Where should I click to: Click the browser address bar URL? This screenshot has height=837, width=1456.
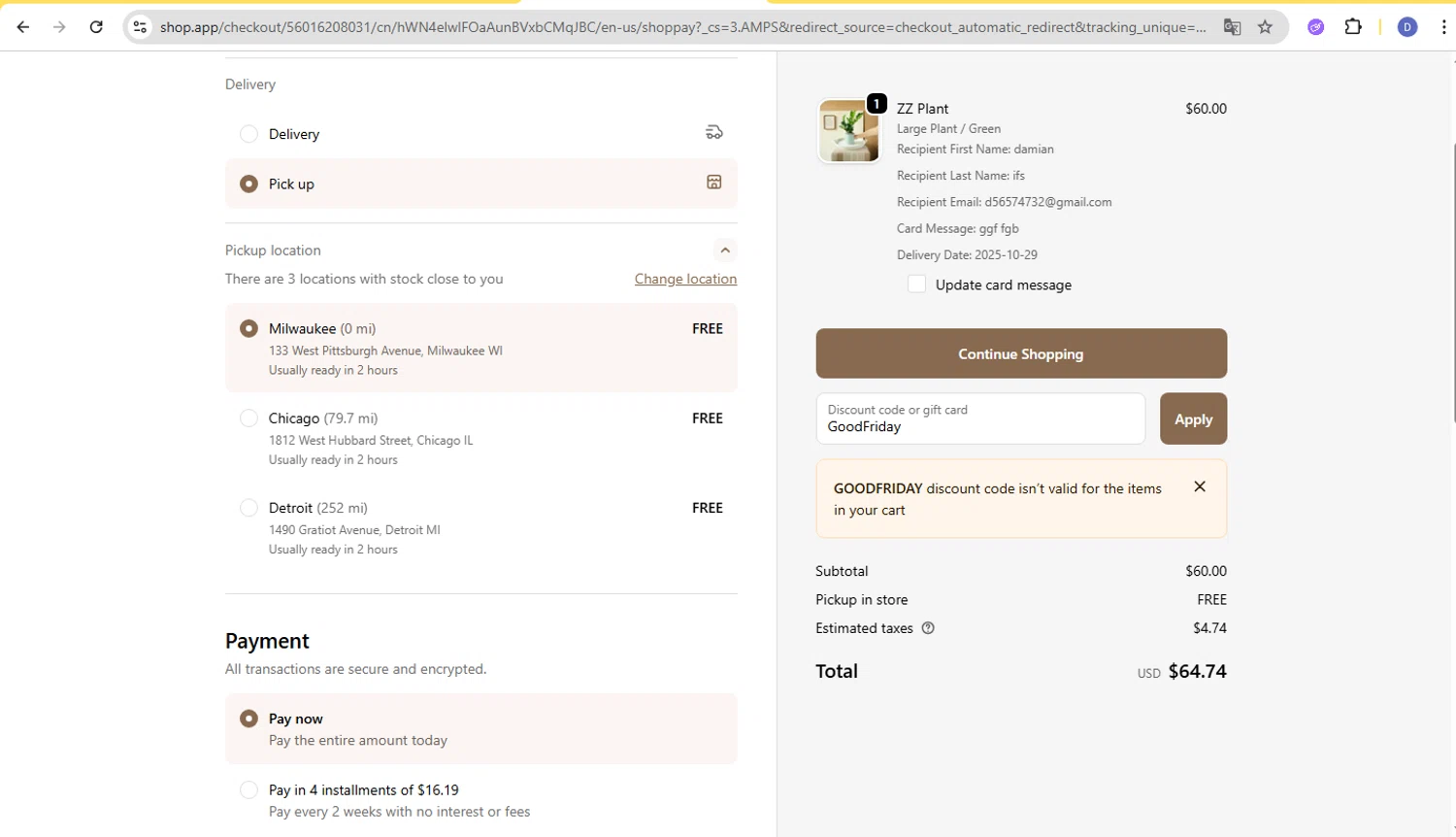click(682, 27)
